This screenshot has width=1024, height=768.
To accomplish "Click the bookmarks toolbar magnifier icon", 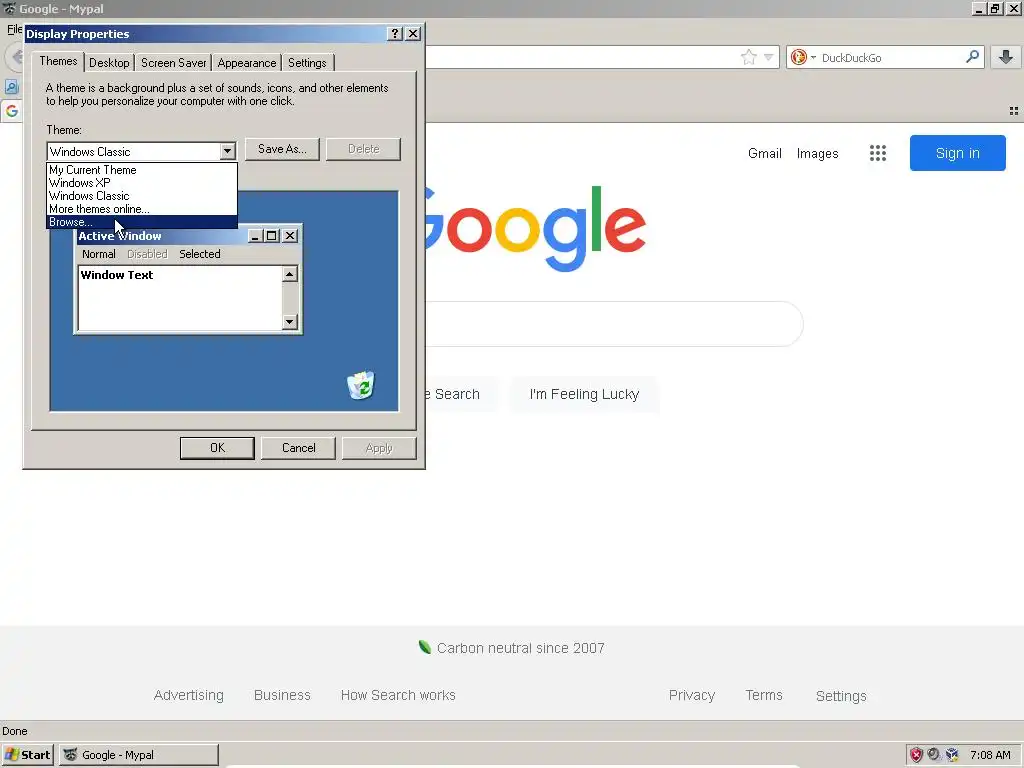I will click(11, 87).
